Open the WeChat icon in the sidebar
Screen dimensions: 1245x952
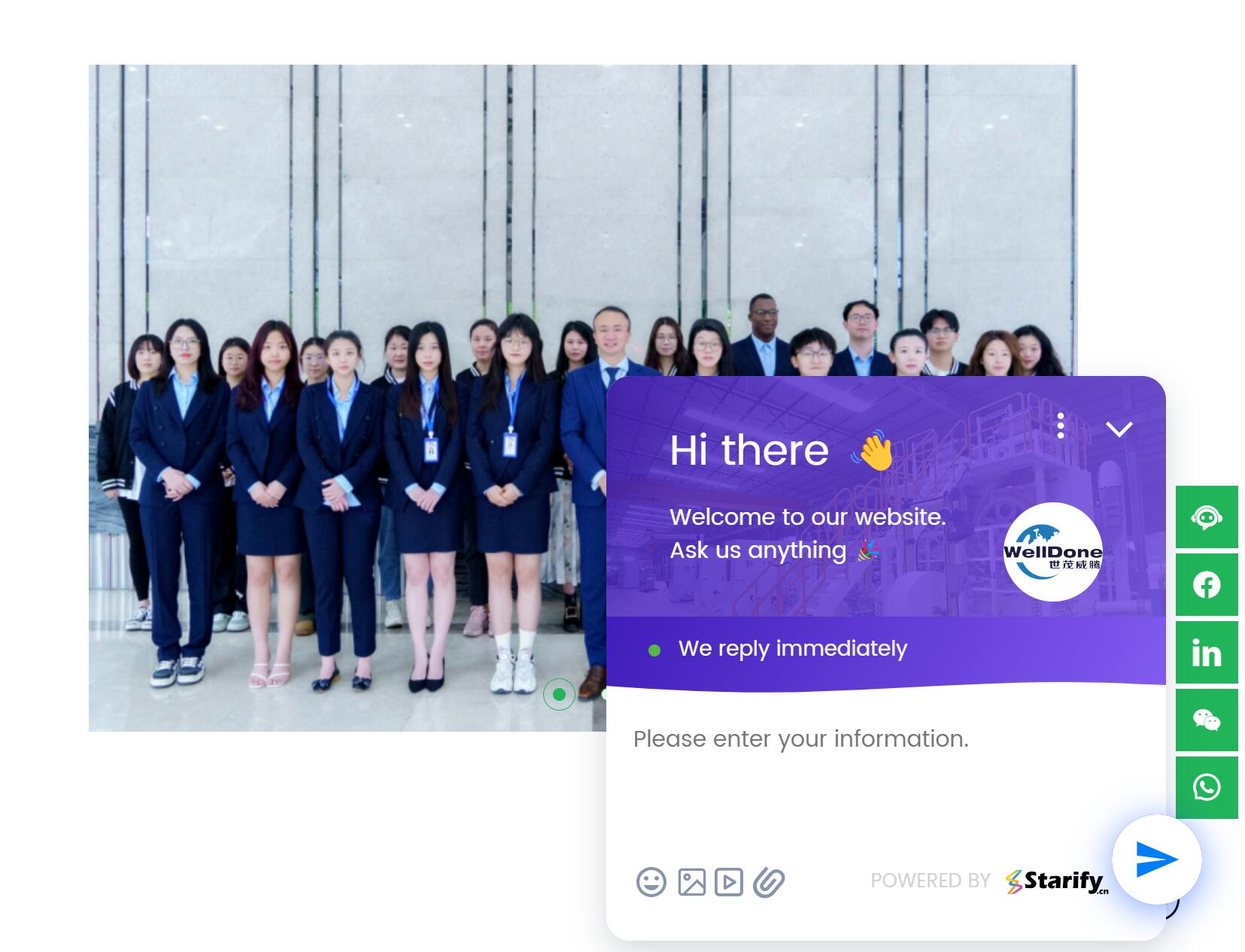click(x=1207, y=720)
